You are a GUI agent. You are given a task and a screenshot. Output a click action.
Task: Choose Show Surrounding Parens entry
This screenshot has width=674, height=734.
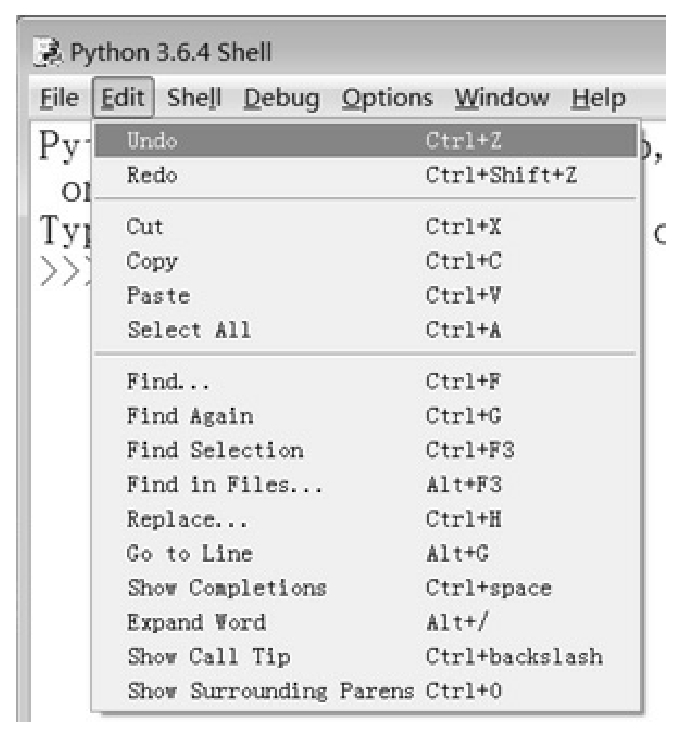coord(366,691)
